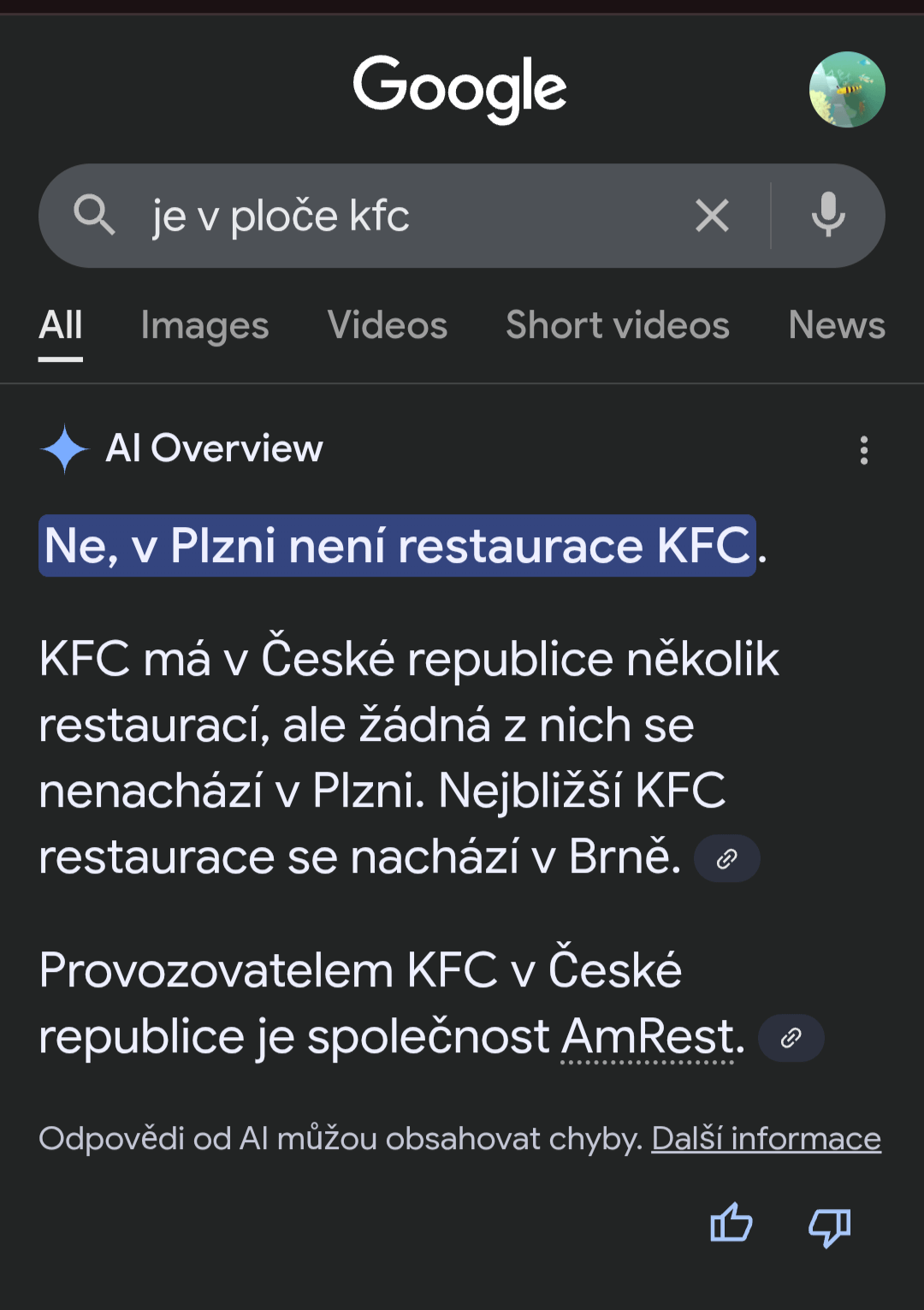The image size is (924, 1310).
Task: Switch to the Images tab
Action: [204, 326]
